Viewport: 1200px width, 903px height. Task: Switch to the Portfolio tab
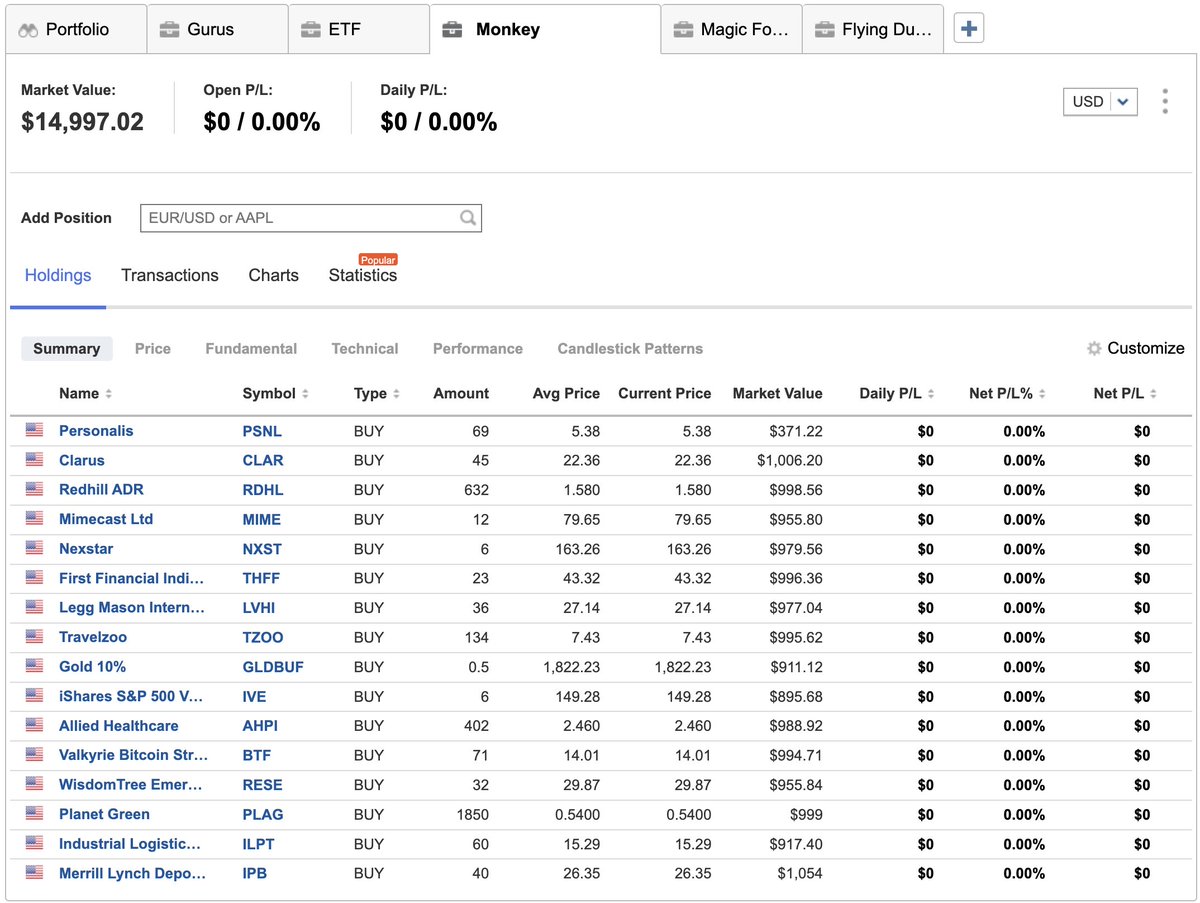pos(77,29)
